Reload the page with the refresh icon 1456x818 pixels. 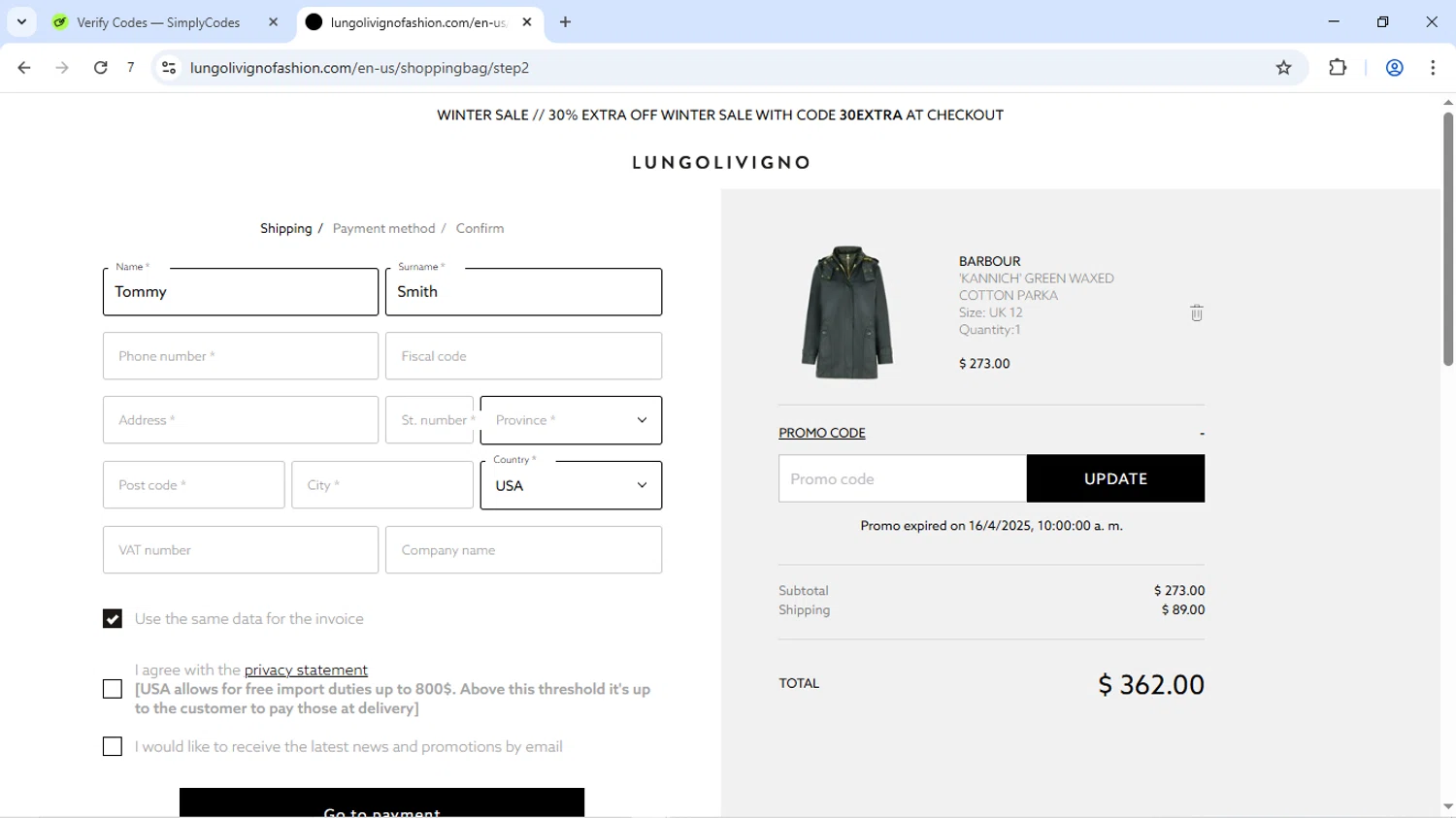pyautogui.click(x=100, y=68)
